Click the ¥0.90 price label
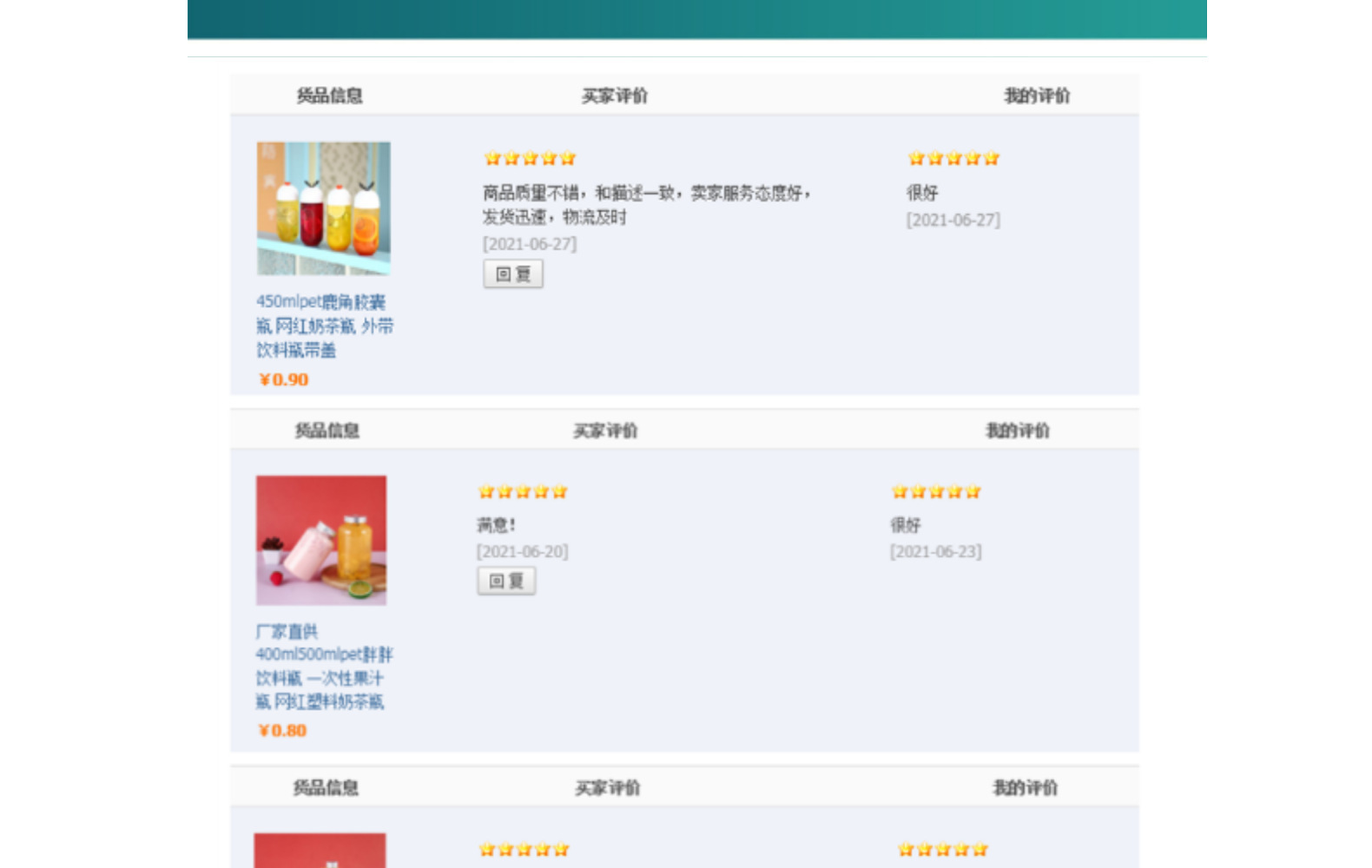The image size is (1372, 868). [x=284, y=379]
